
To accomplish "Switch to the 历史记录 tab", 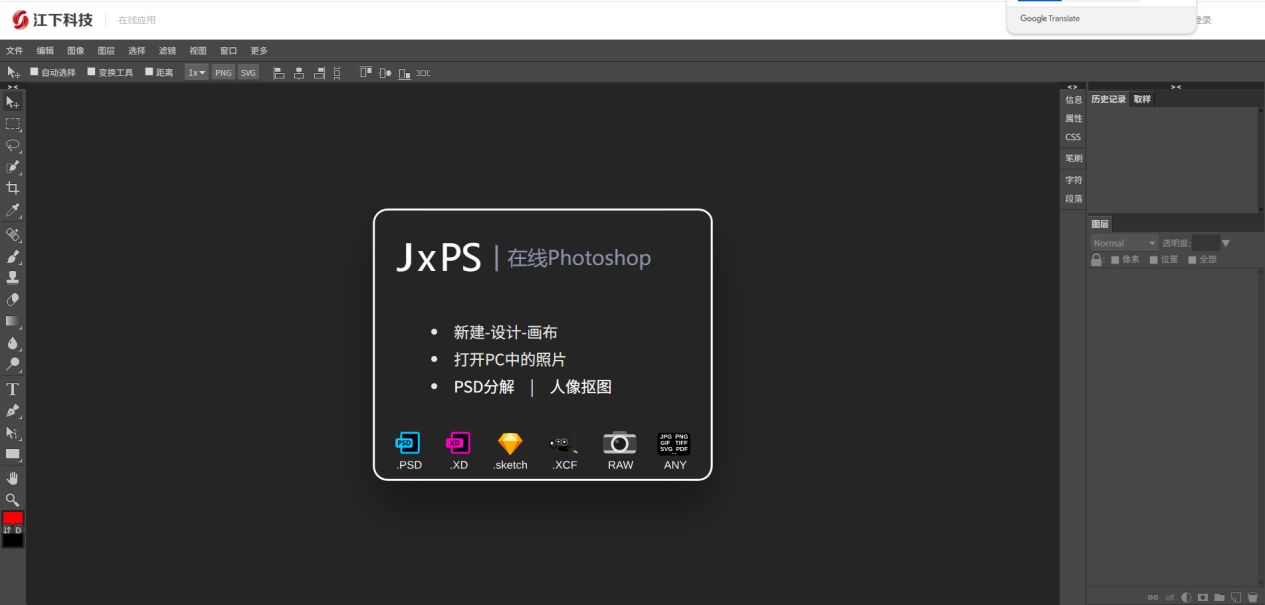I will click(x=1108, y=99).
